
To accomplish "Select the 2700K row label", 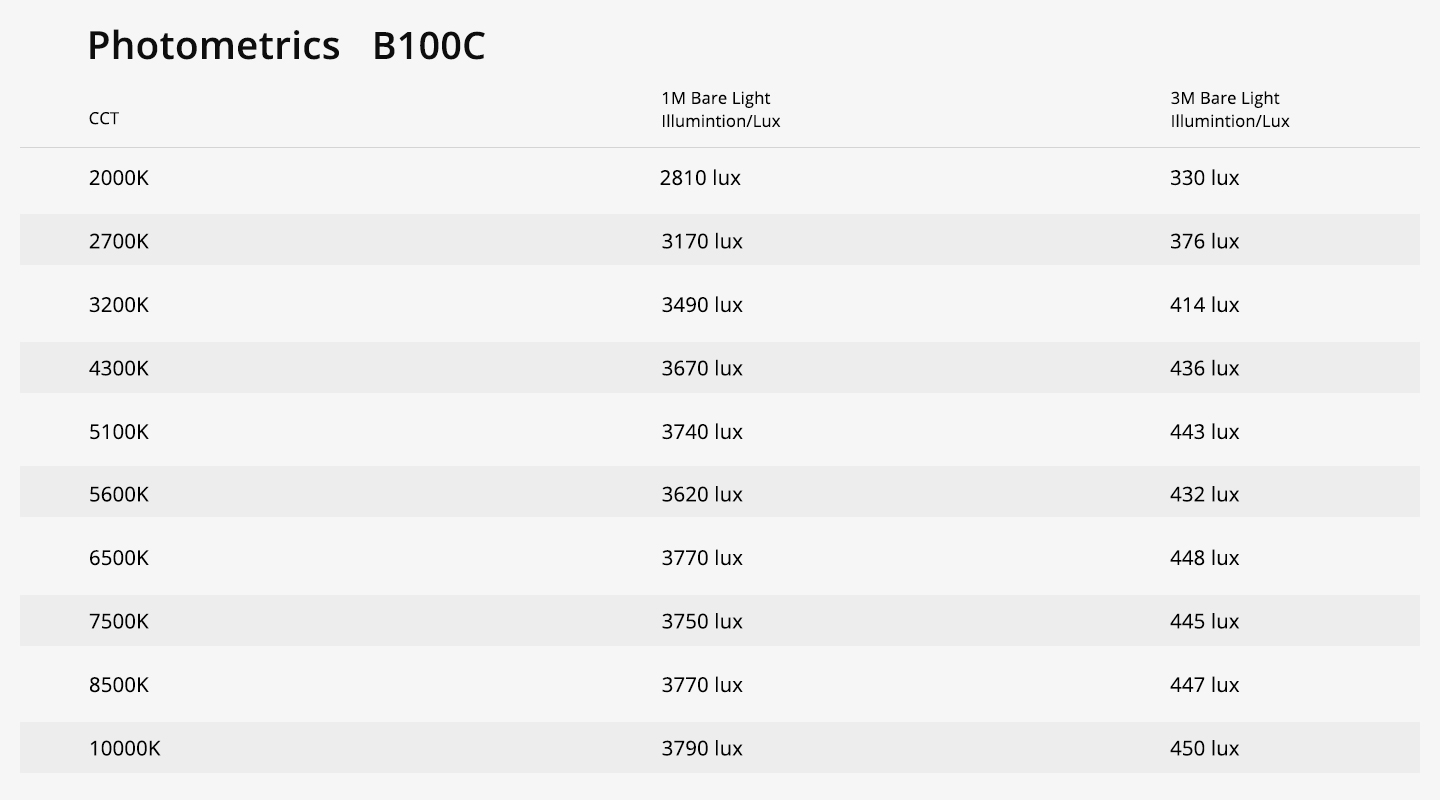I will point(118,241).
